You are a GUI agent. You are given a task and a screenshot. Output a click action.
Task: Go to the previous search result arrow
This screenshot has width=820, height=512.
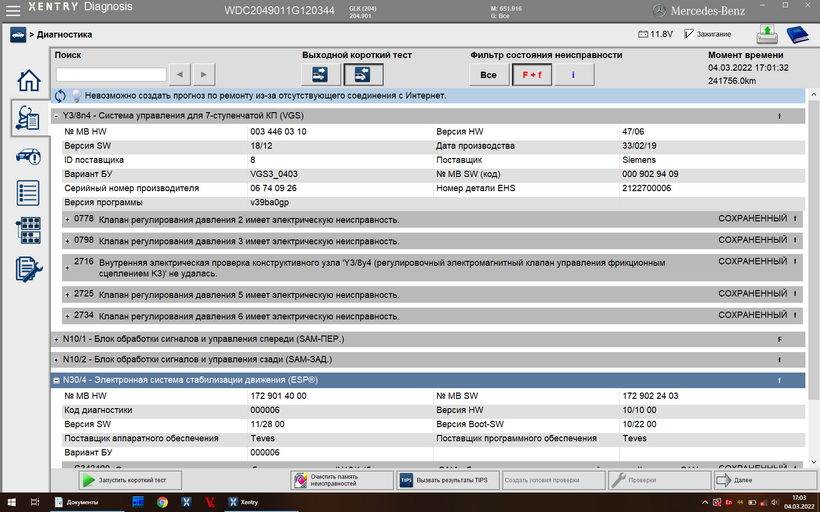click(x=180, y=75)
